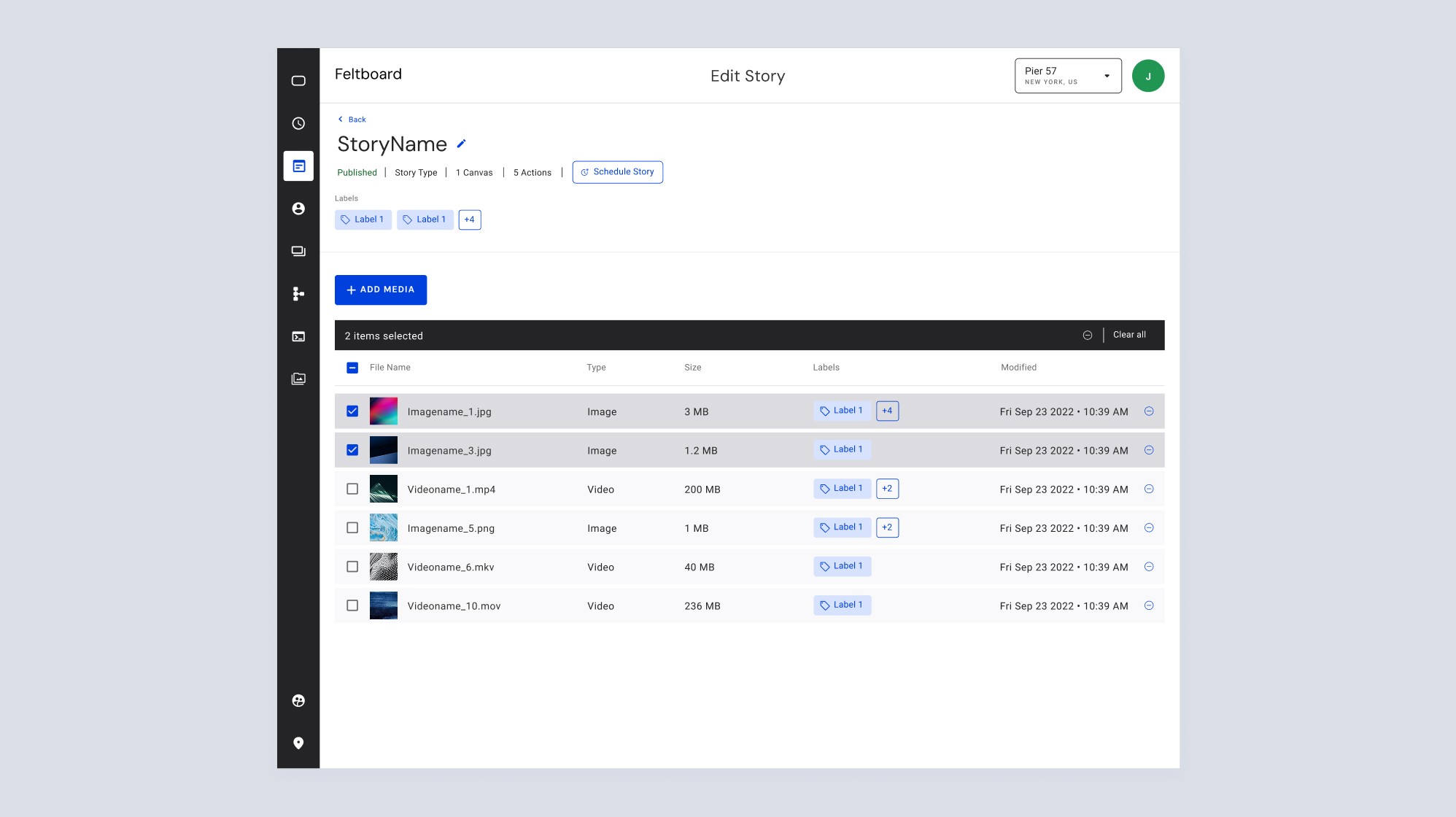The height and width of the screenshot is (817, 1456).
Task: Expand the +4 story labels
Action: pos(470,220)
